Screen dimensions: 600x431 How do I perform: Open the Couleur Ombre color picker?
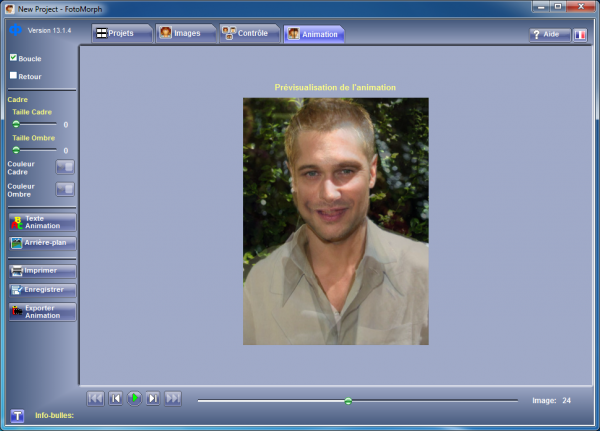click(65, 188)
